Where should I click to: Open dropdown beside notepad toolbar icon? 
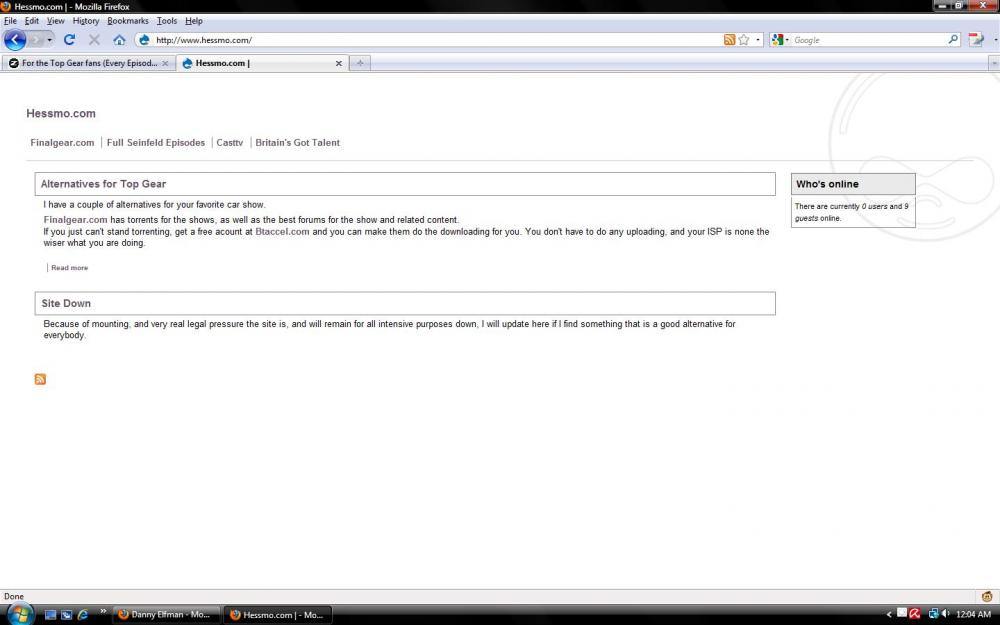995,40
